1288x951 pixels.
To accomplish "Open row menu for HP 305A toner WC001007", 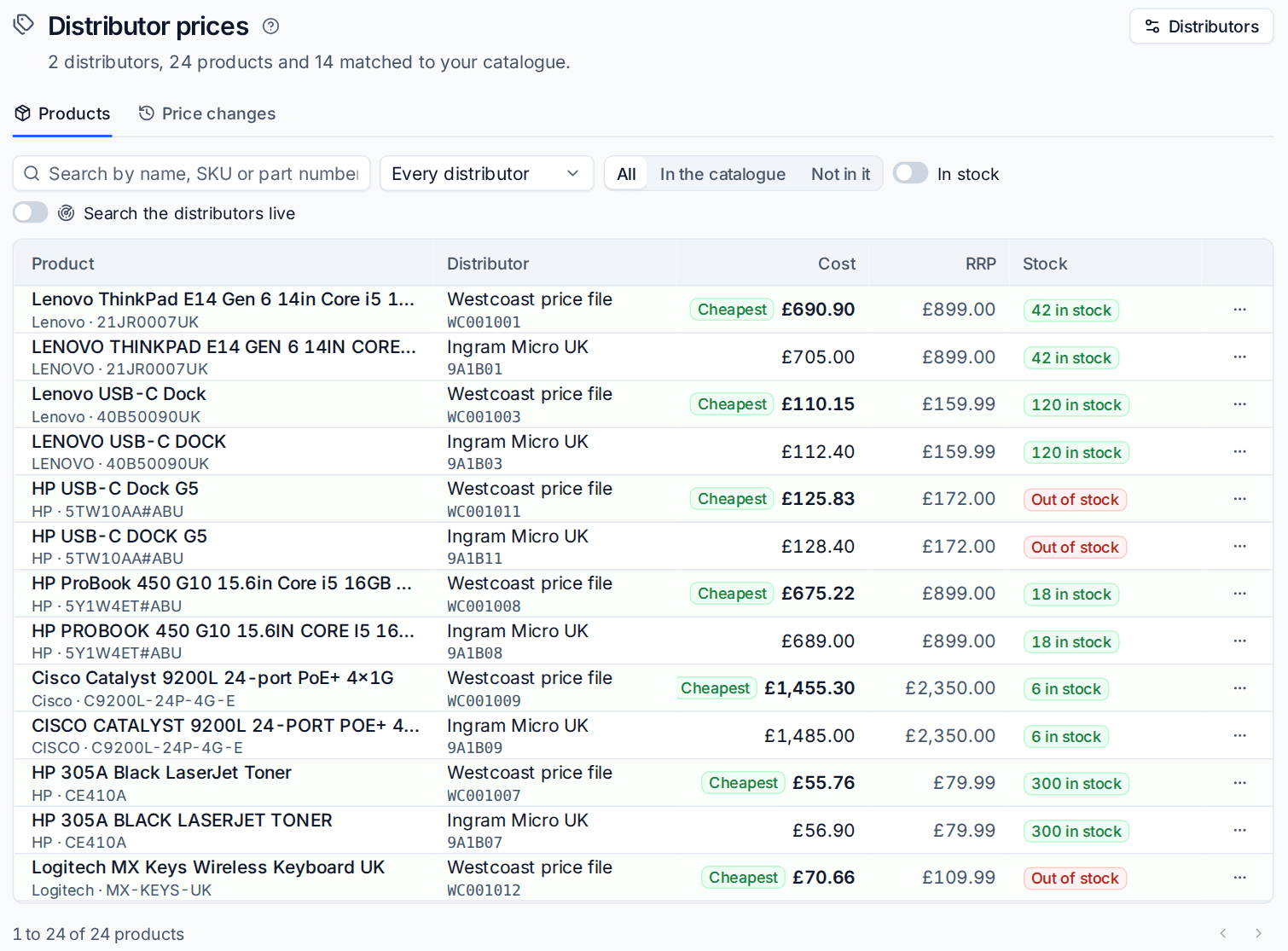I will (1239, 783).
